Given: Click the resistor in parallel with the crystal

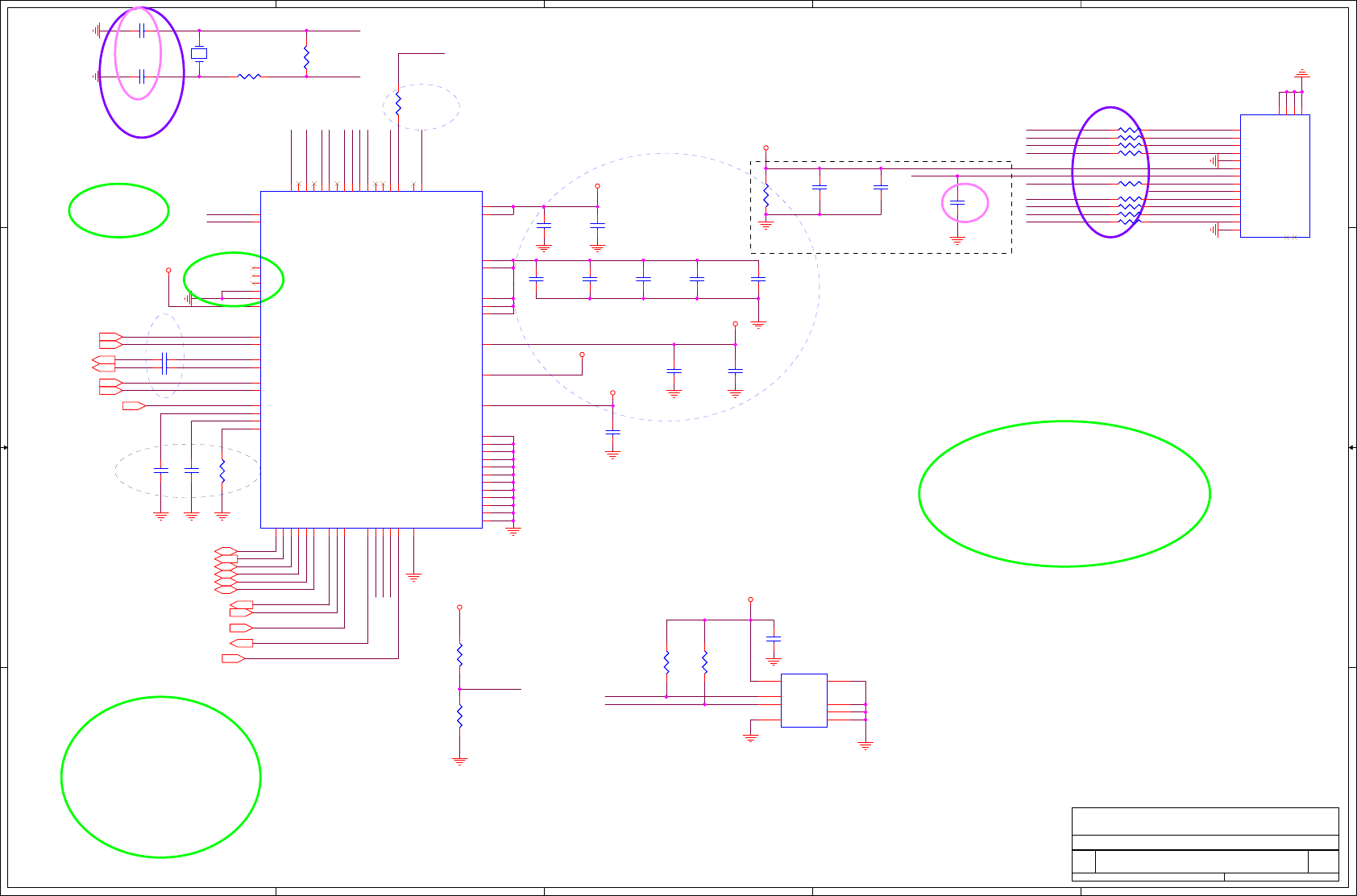Looking at the screenshot, I should [x=306, y=56].
